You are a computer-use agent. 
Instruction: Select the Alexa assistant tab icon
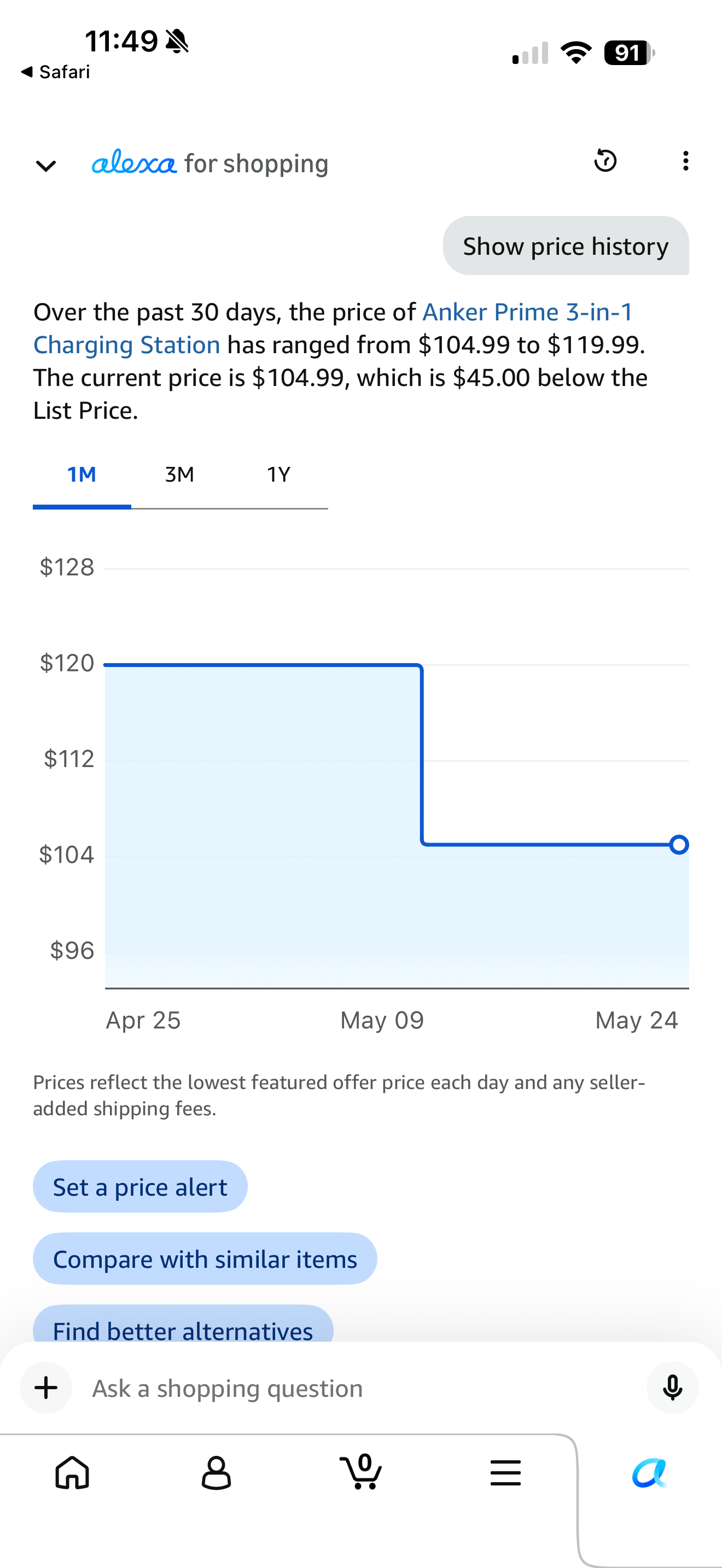650,1472
